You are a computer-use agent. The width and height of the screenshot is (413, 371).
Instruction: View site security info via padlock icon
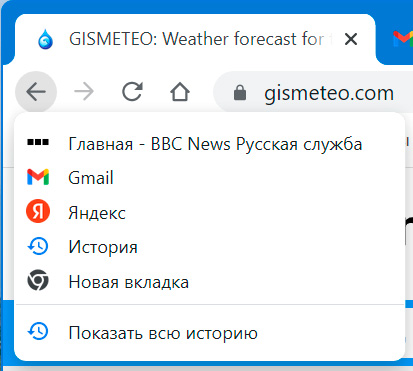click(x=240, y=93)
